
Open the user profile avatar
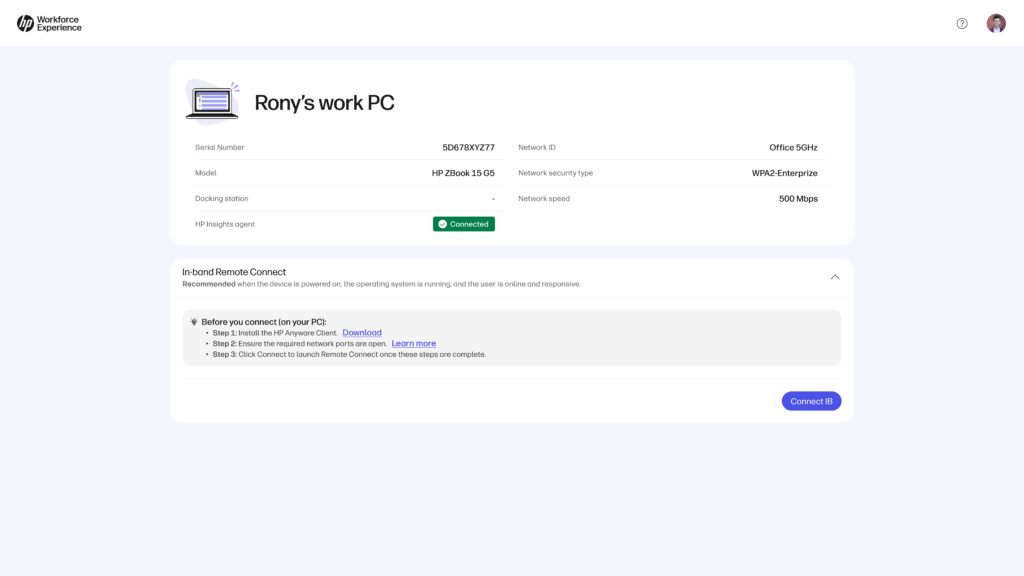coord(996,23)
